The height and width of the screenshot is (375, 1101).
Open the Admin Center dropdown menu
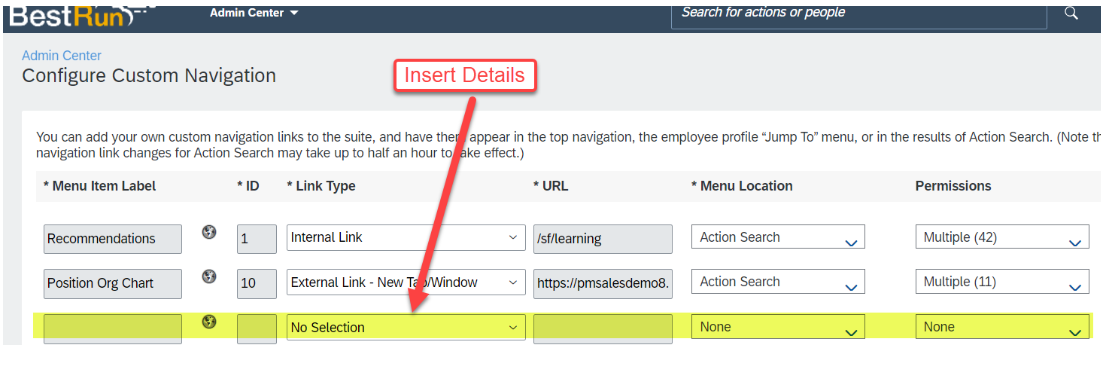253,13
